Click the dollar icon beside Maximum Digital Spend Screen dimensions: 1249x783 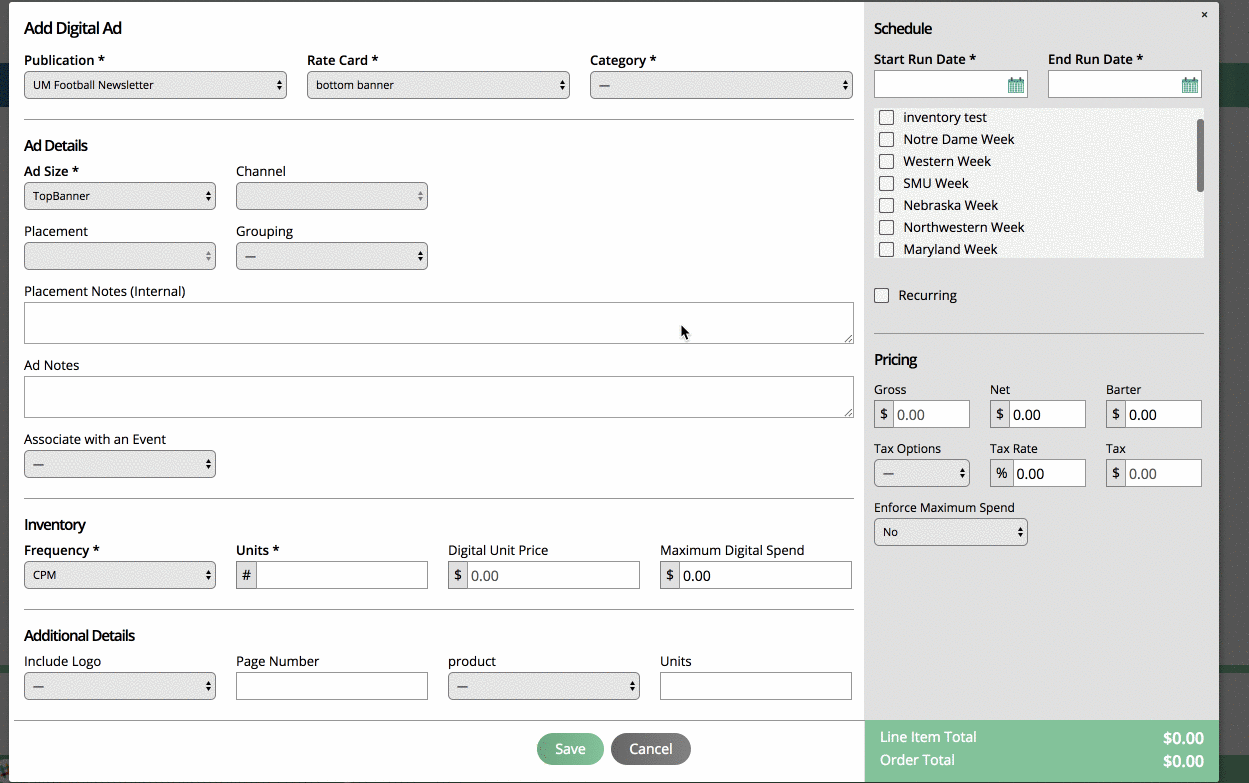[x=669, y=574]
